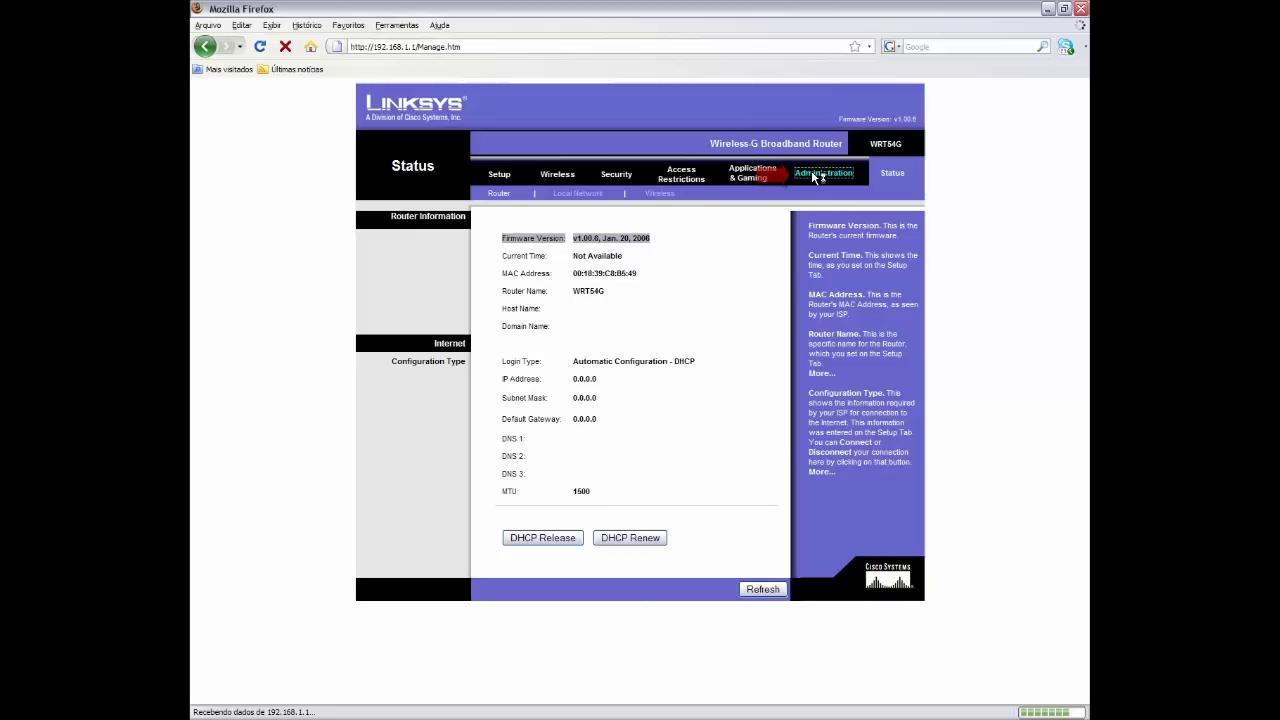The width and height of the screenshot is (1280, 720).
Task: Open the More... link under Router Name help
Action: (x=821, y=373)
